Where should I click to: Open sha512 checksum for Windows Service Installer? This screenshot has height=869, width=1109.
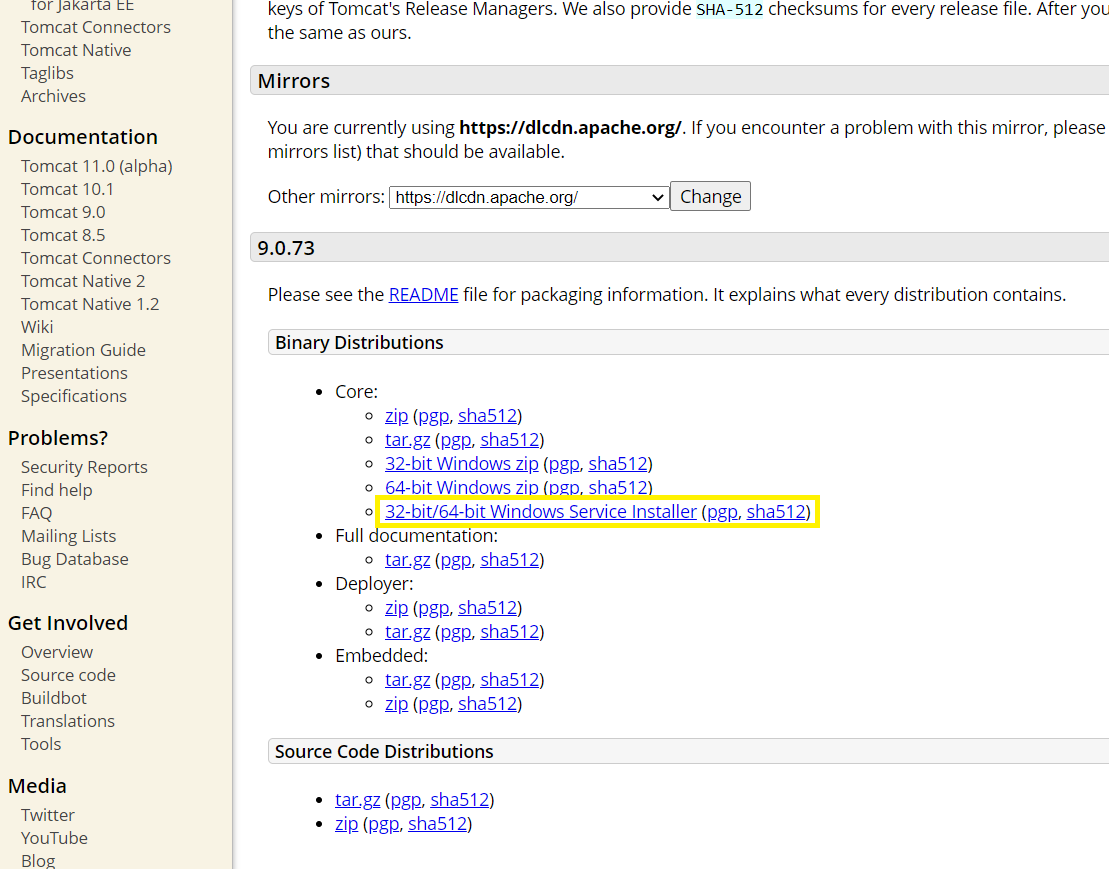(776, 512)
